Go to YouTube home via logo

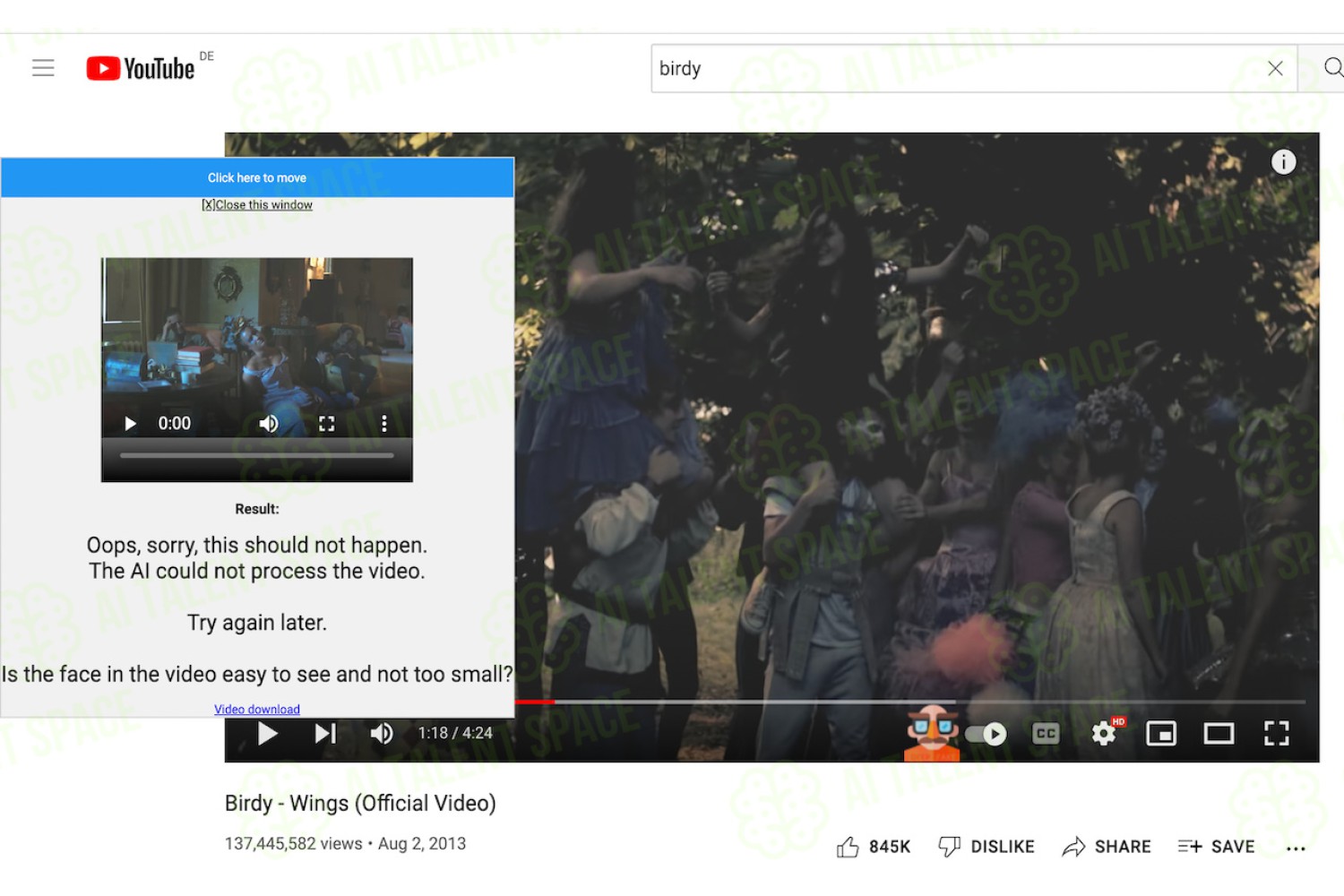pyautogui.click(x=141, y=68)
